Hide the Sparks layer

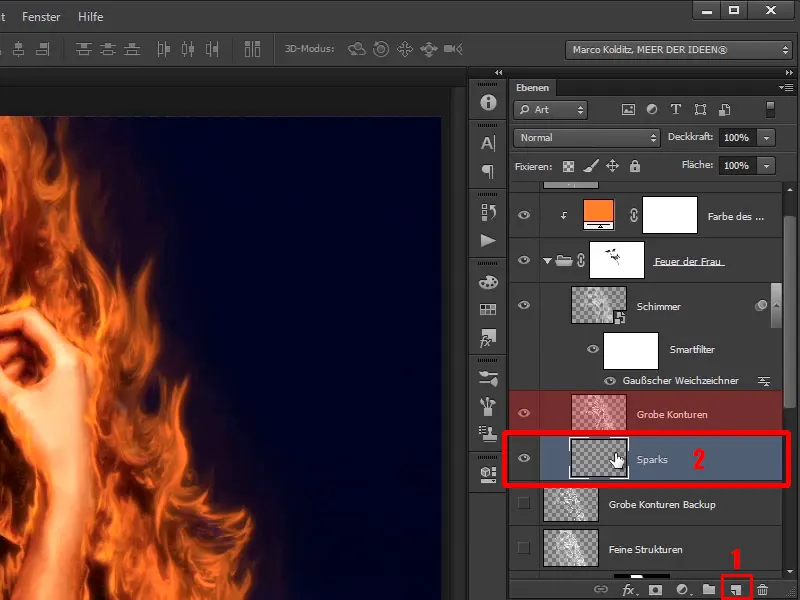524,458
